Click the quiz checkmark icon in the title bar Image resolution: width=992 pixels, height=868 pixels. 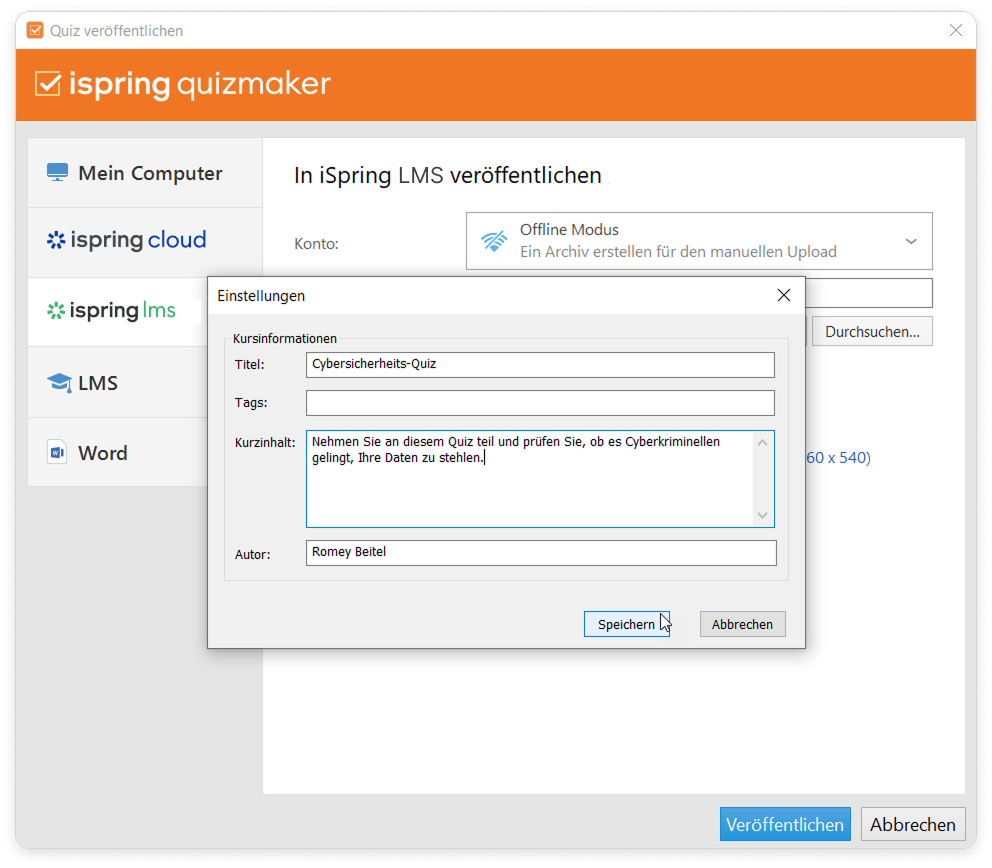34,30
